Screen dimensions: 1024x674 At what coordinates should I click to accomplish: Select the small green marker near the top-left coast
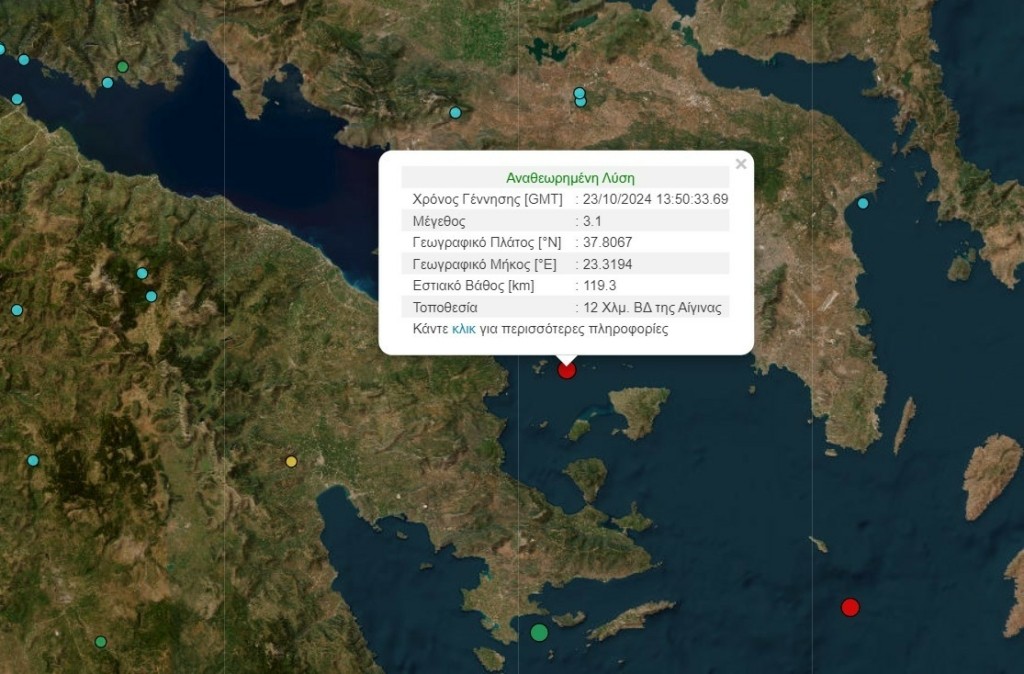click(x=122, y=67)
